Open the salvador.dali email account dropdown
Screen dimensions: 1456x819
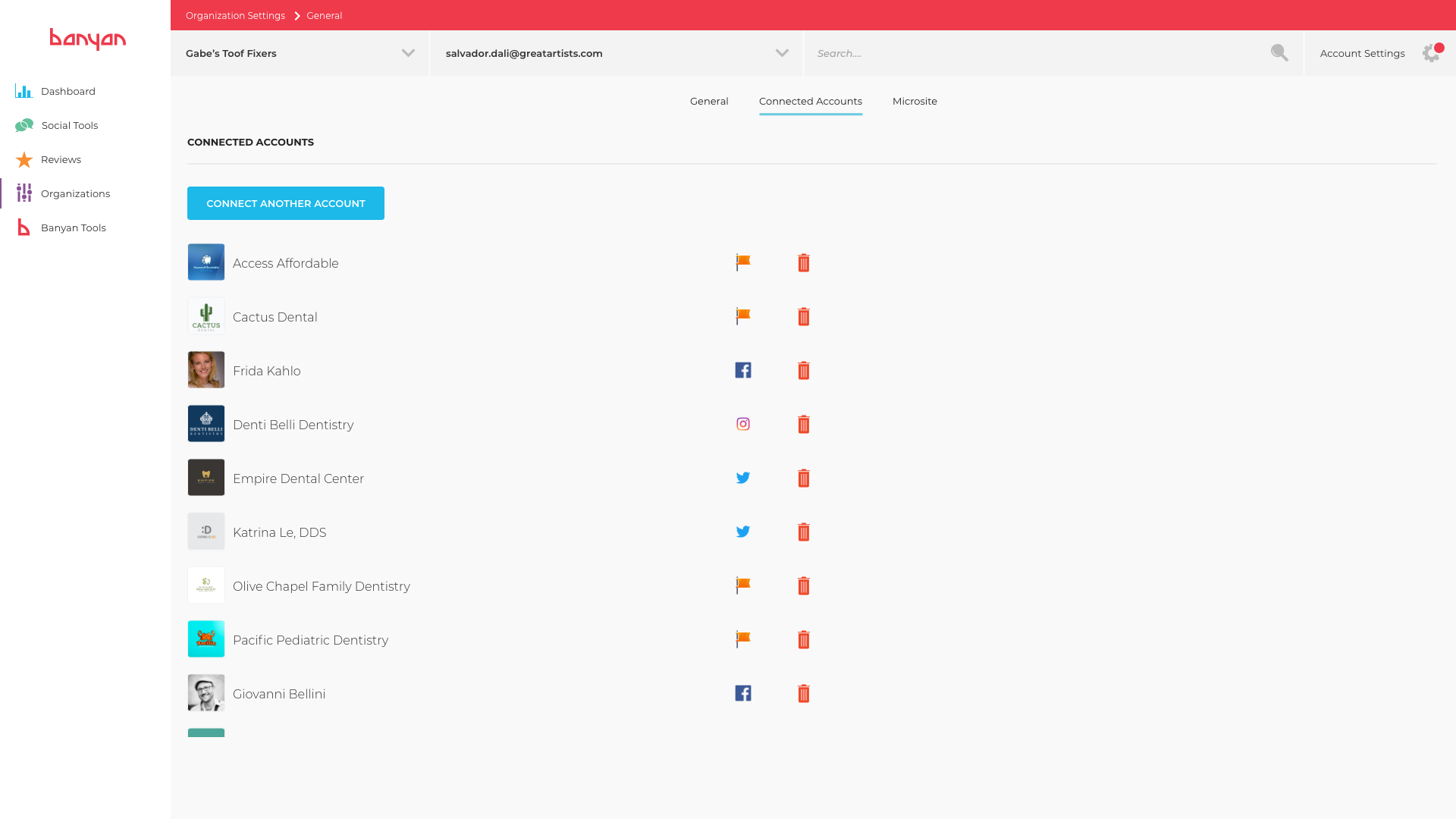click(x=782, y=53)
